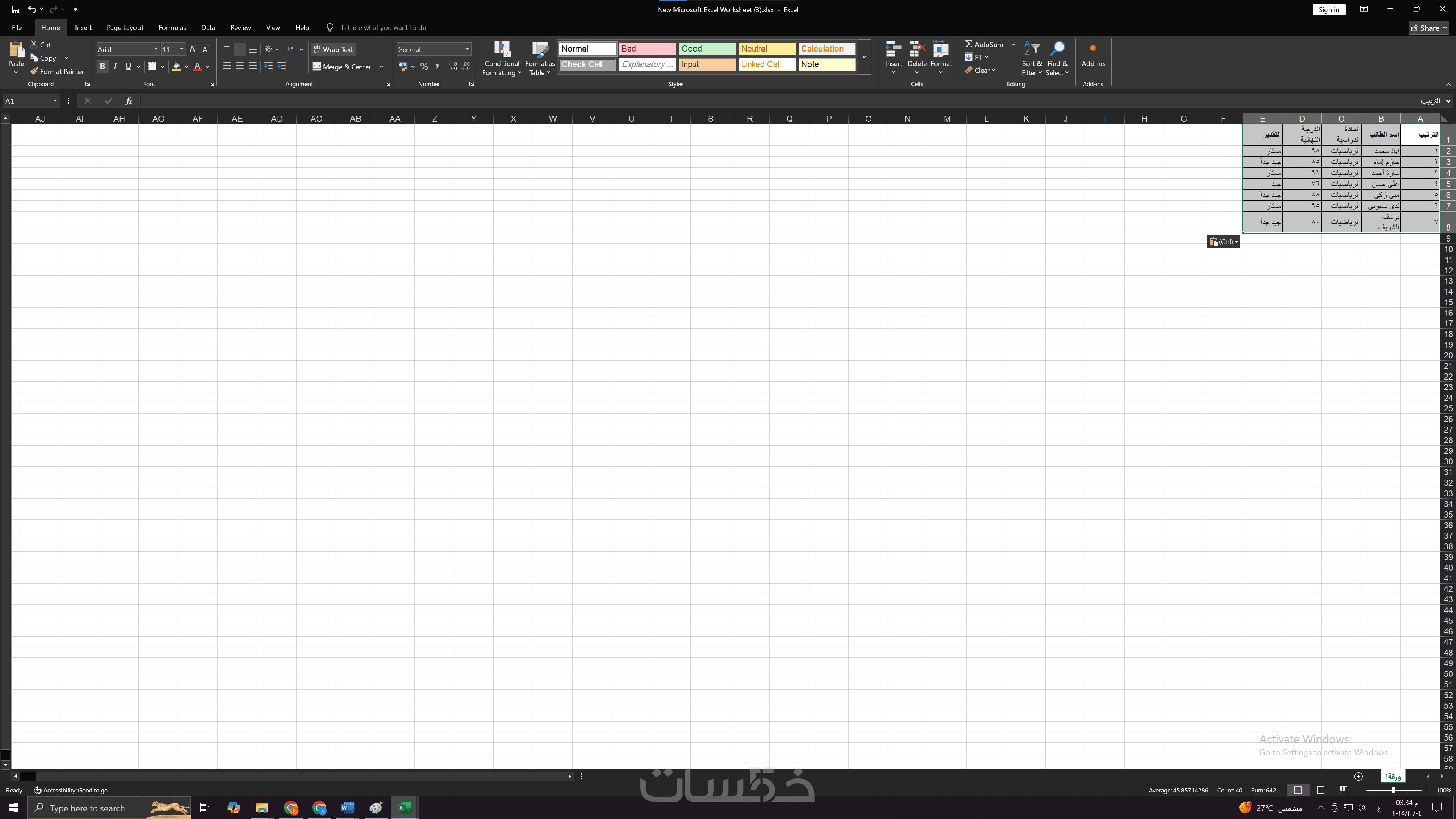
Task: Toggle Bold formatting
Action: pos(102,67)
